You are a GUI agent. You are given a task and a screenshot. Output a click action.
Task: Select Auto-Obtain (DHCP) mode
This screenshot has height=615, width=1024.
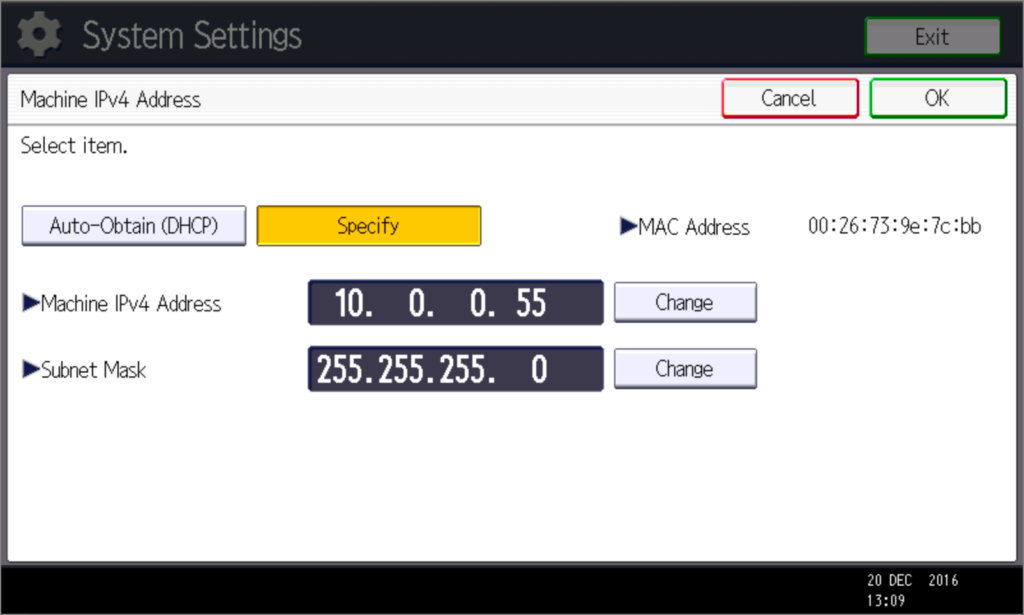134,226
